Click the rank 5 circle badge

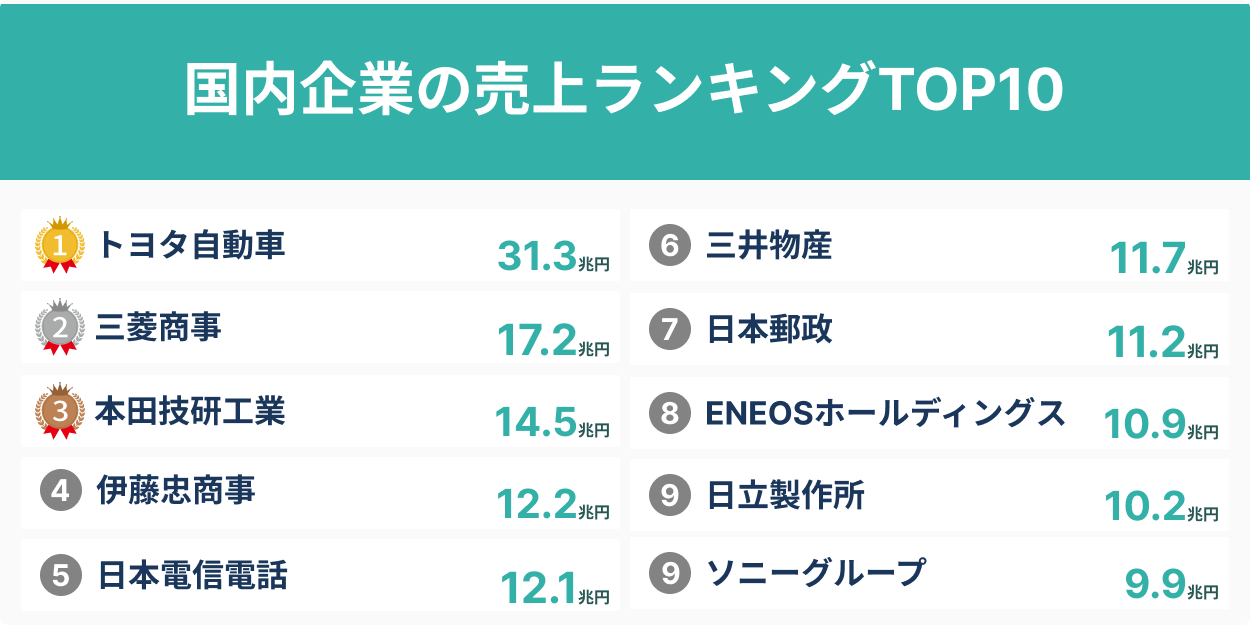(60, 575)
